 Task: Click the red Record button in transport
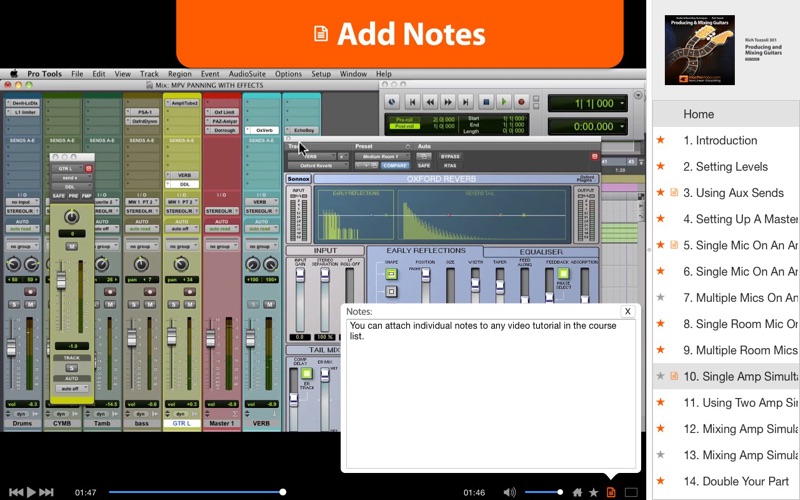click(521, 102)
